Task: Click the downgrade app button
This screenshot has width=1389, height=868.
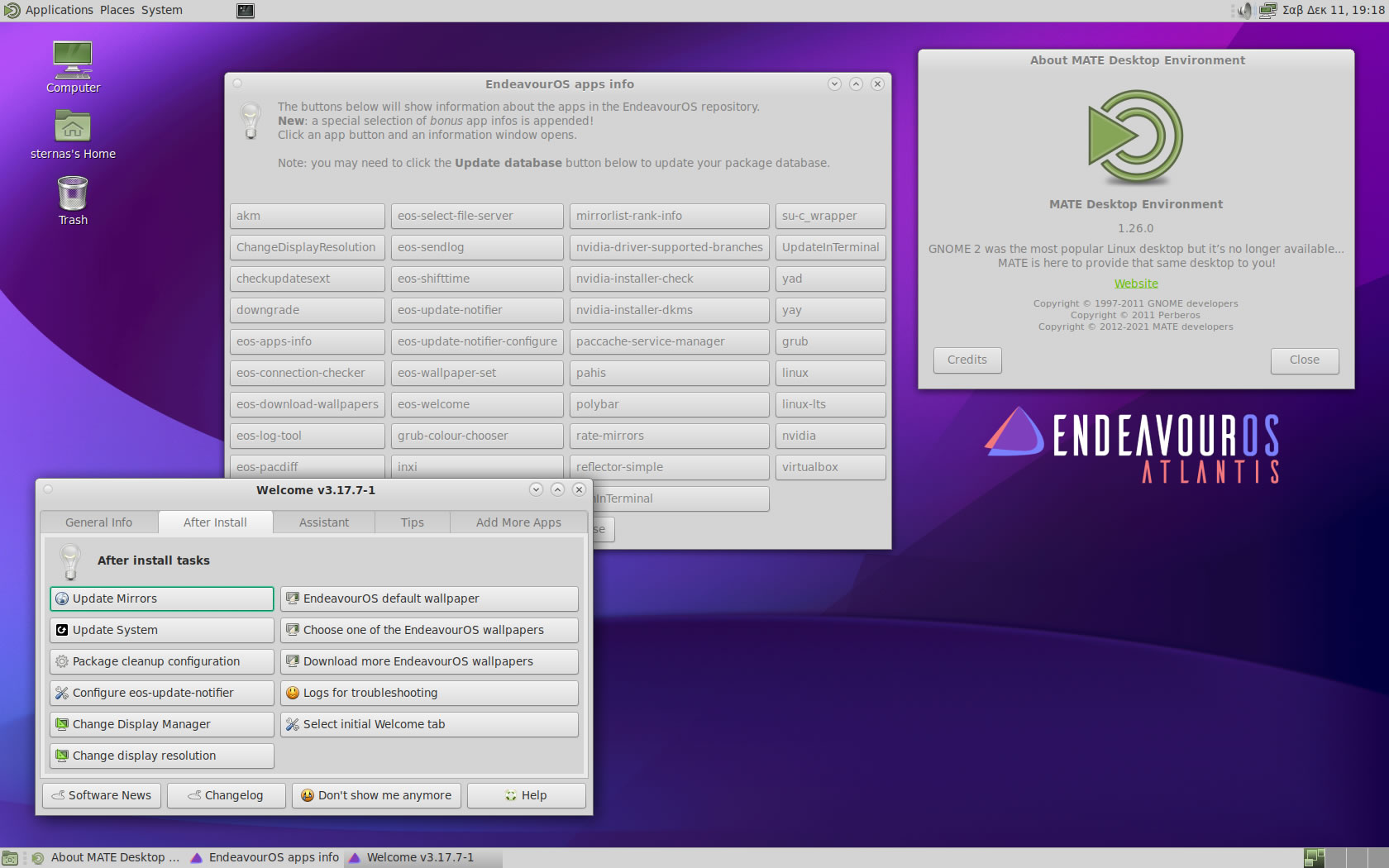Action: tap(308, 310)
